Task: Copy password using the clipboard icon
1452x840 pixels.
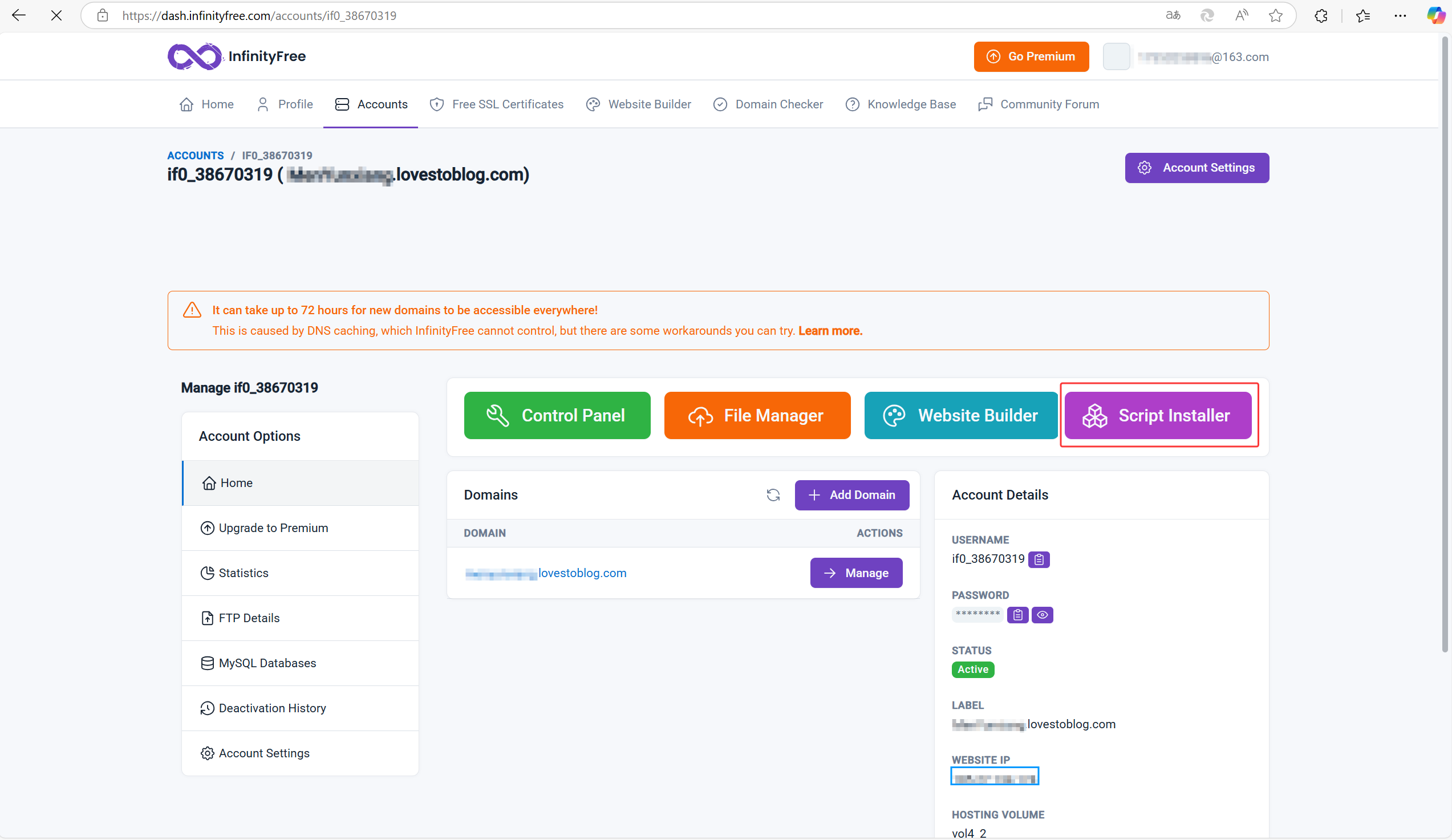Action: click(x=1017, y=615)
